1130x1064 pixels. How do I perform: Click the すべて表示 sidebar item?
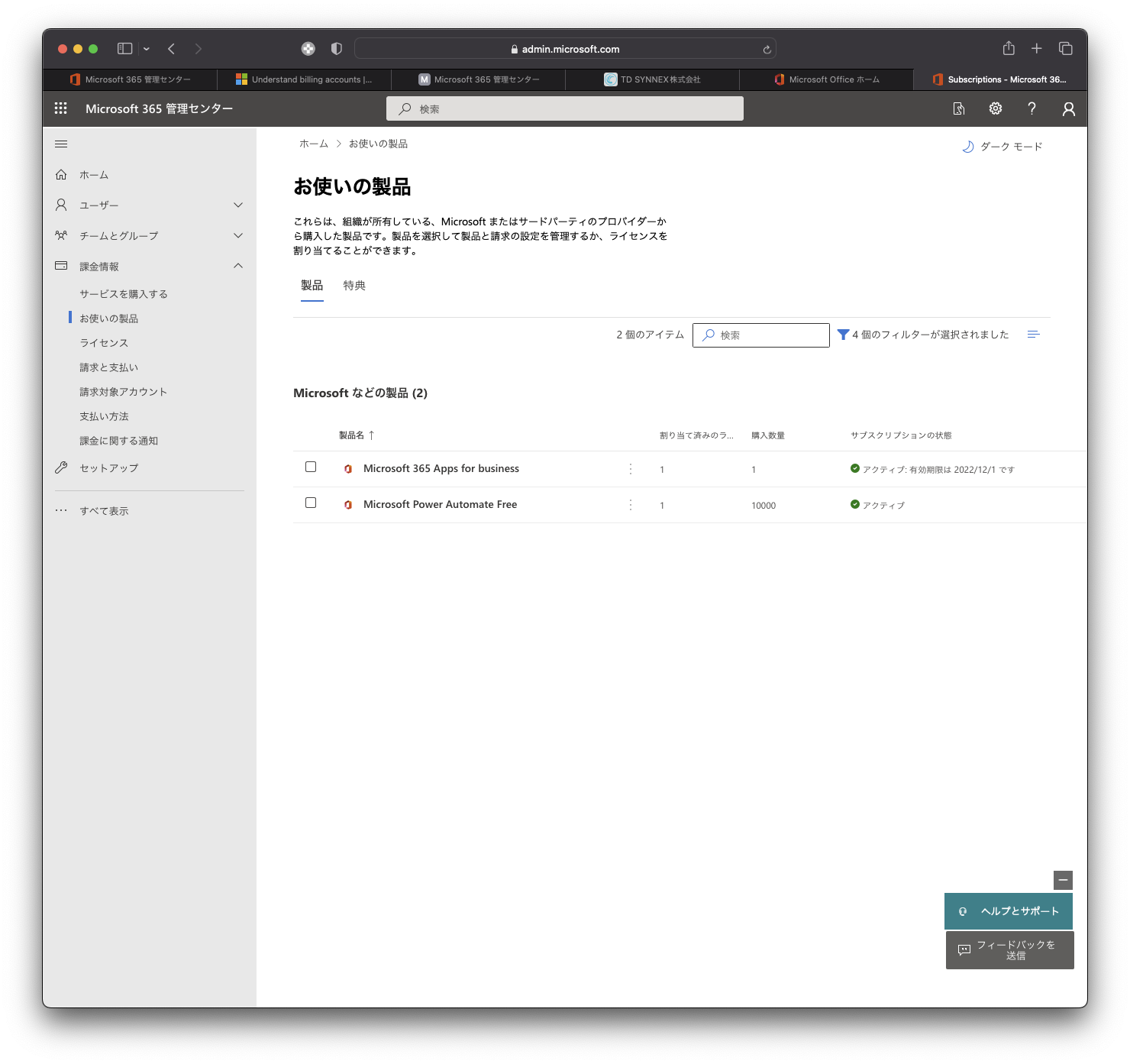104,511
